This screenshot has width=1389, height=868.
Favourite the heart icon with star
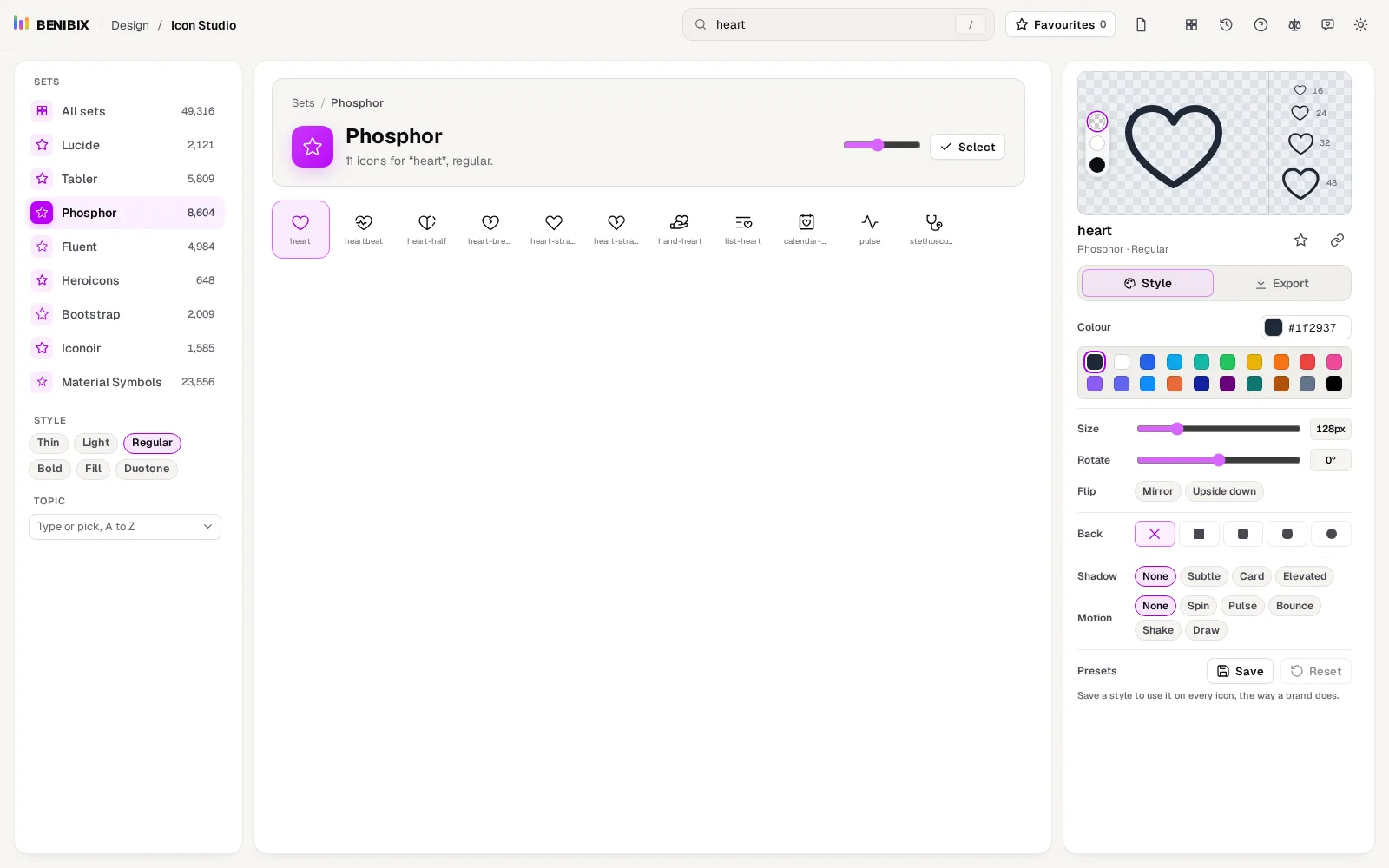pyautogui.click(x=1300, y=240)
